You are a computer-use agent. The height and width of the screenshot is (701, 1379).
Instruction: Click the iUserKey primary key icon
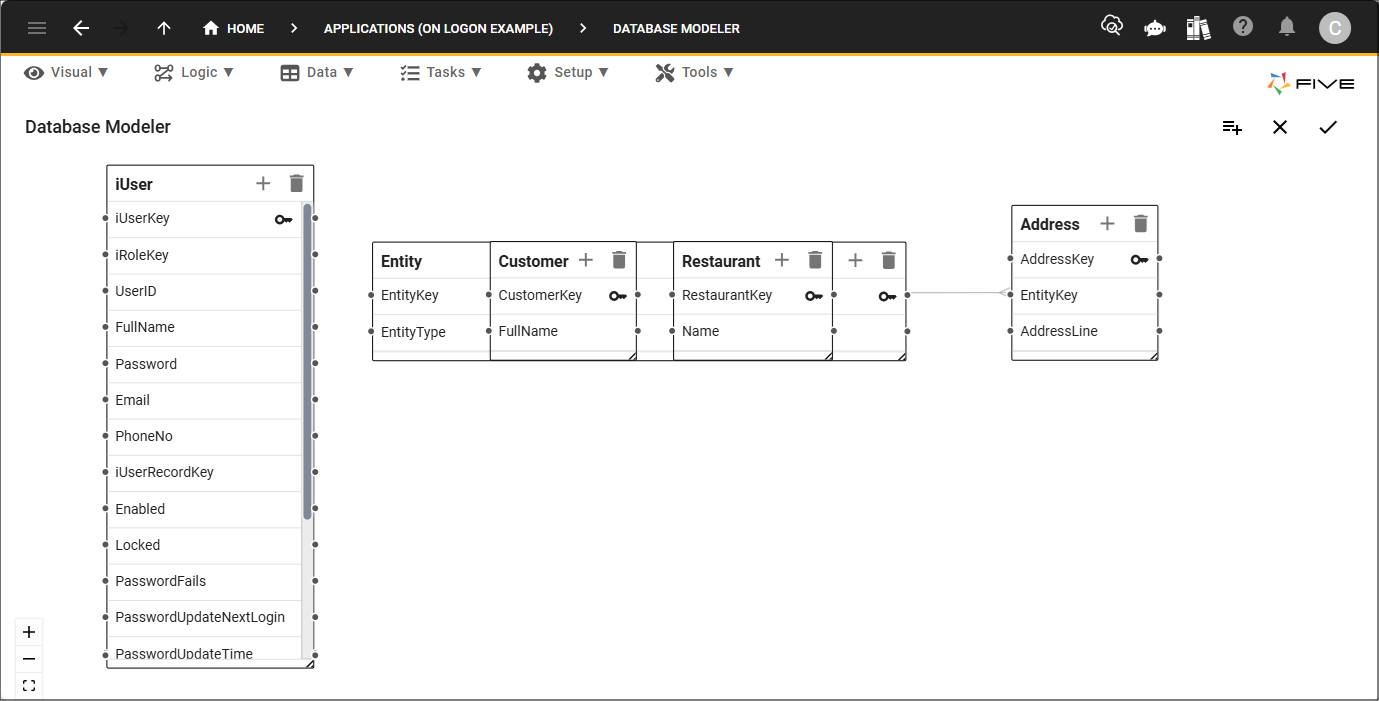point(284,219)
